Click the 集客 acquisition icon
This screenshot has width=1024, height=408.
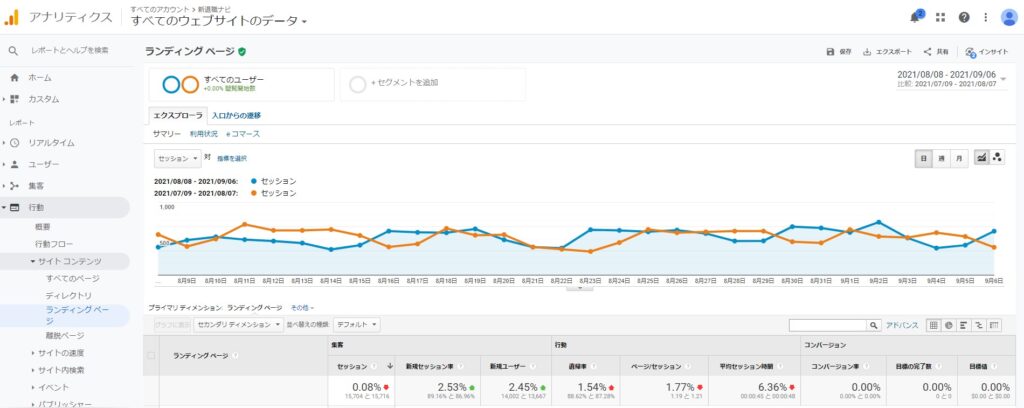coord(14,186)
